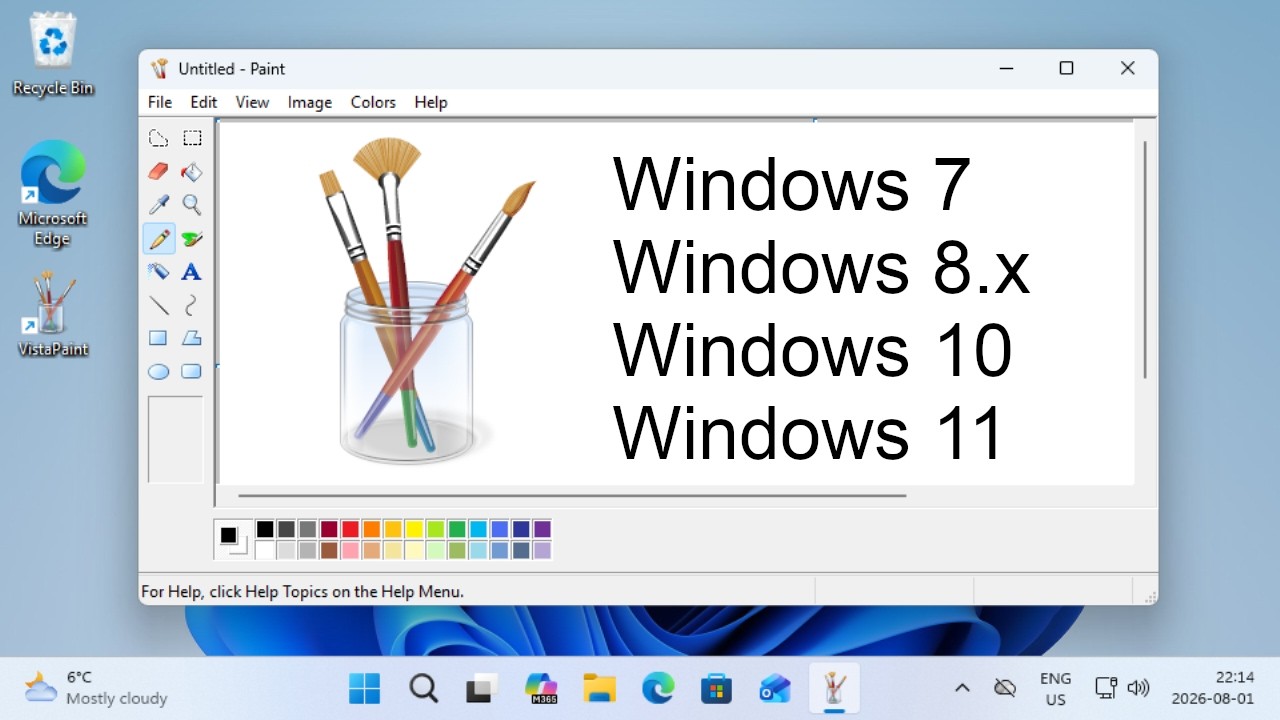Viewport: 1280px width, 720px height.
Task: Open the Help menu
Action: coord(431,102)
